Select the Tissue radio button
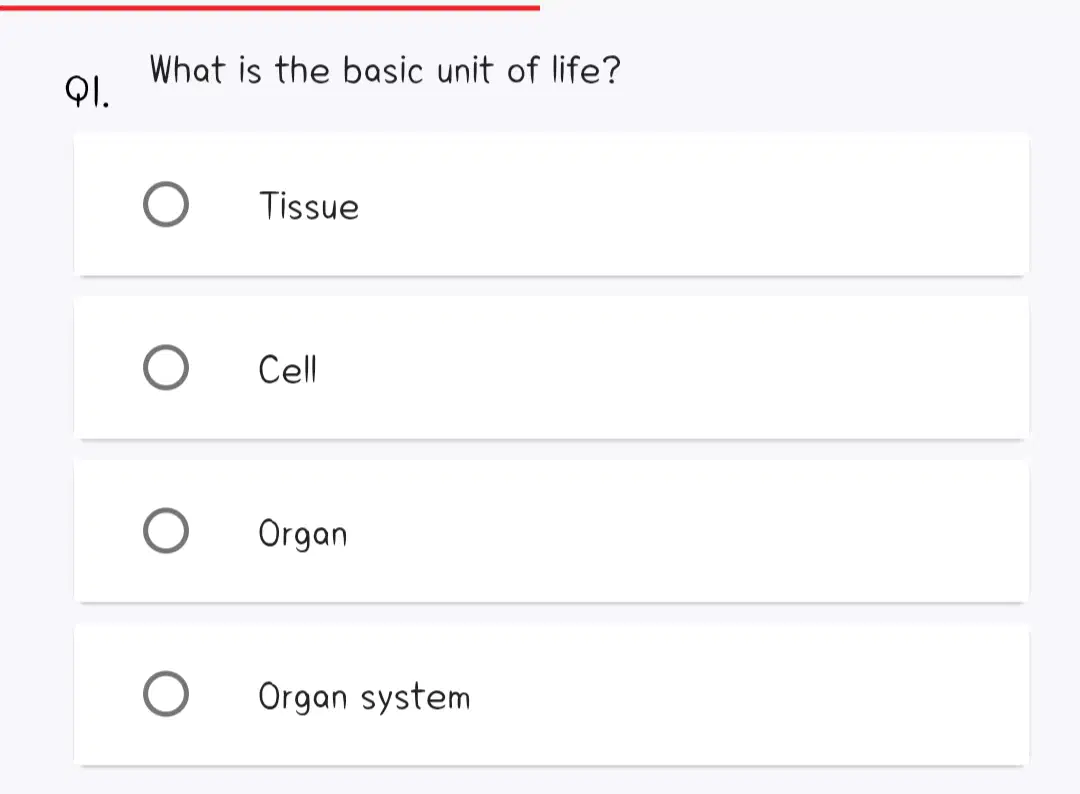The height and width of the screenshot is (794, 1080). click(x=166, y=205)
